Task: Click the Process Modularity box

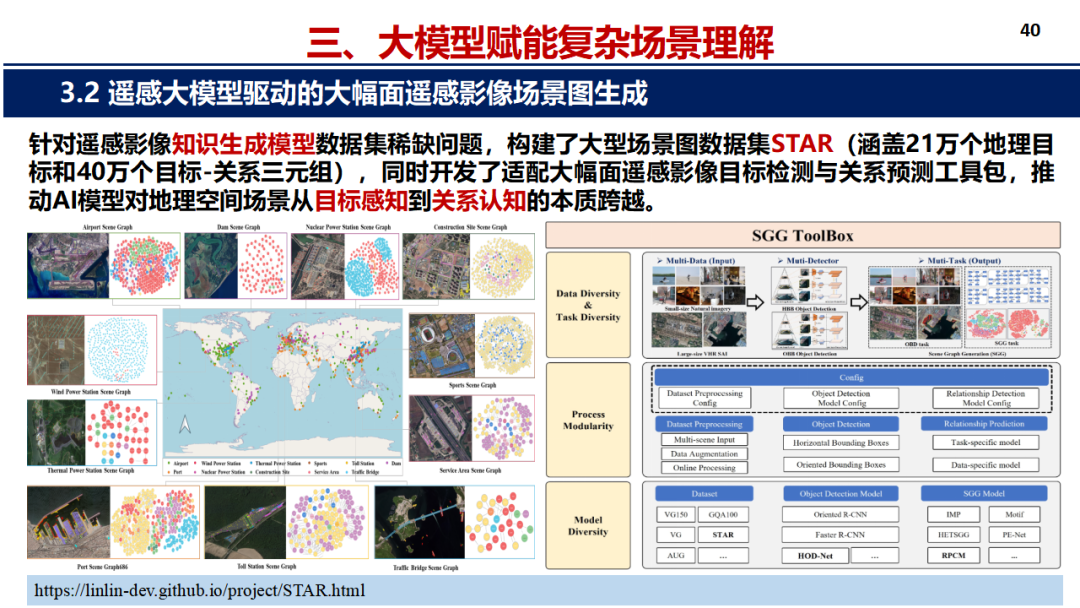Action: pos(588,420)
